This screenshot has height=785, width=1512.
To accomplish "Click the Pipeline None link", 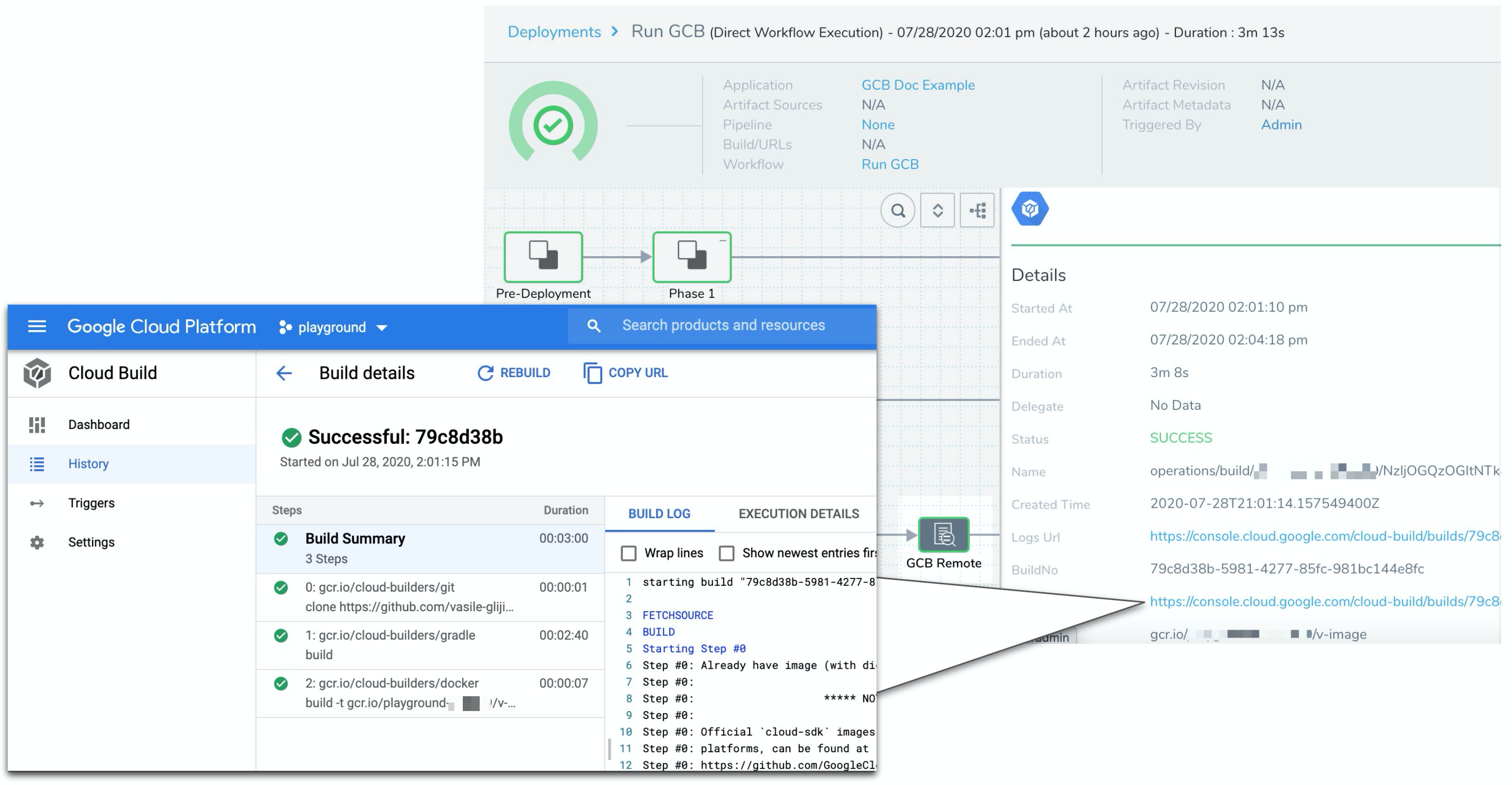I will [x=878, y=125].
